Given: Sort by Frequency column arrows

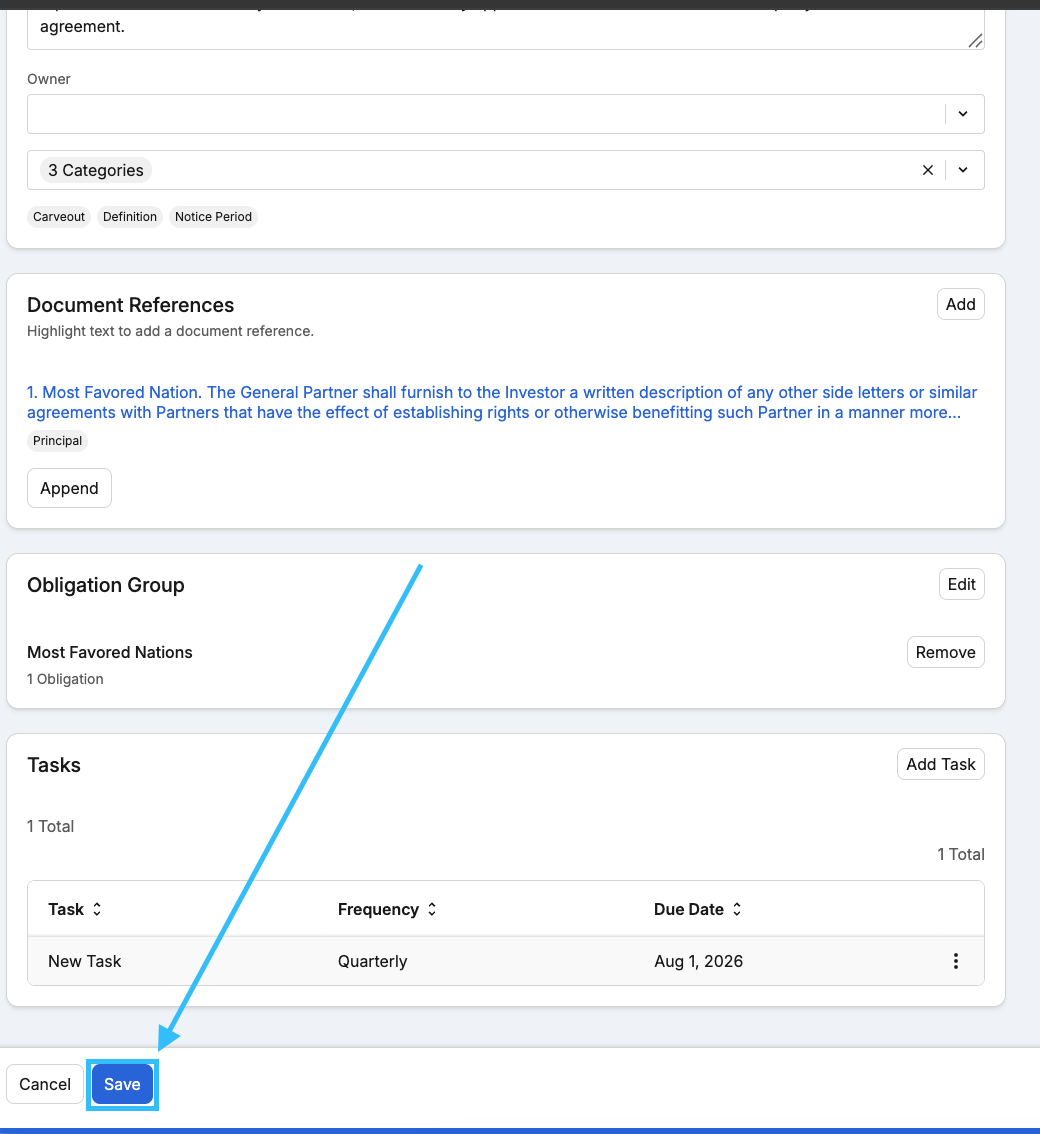Looking at the screenshot, I should click(432, 909).
